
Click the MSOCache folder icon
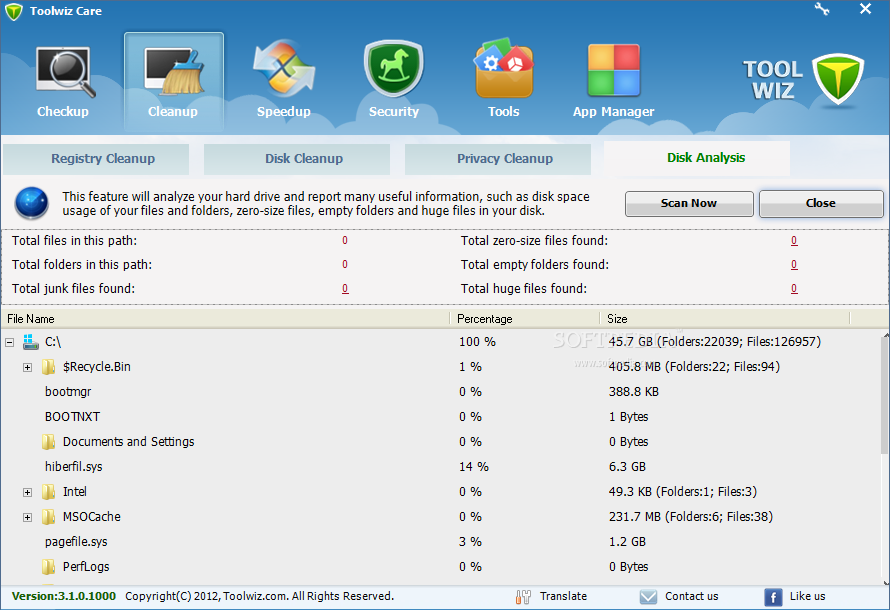coord(48,516)
